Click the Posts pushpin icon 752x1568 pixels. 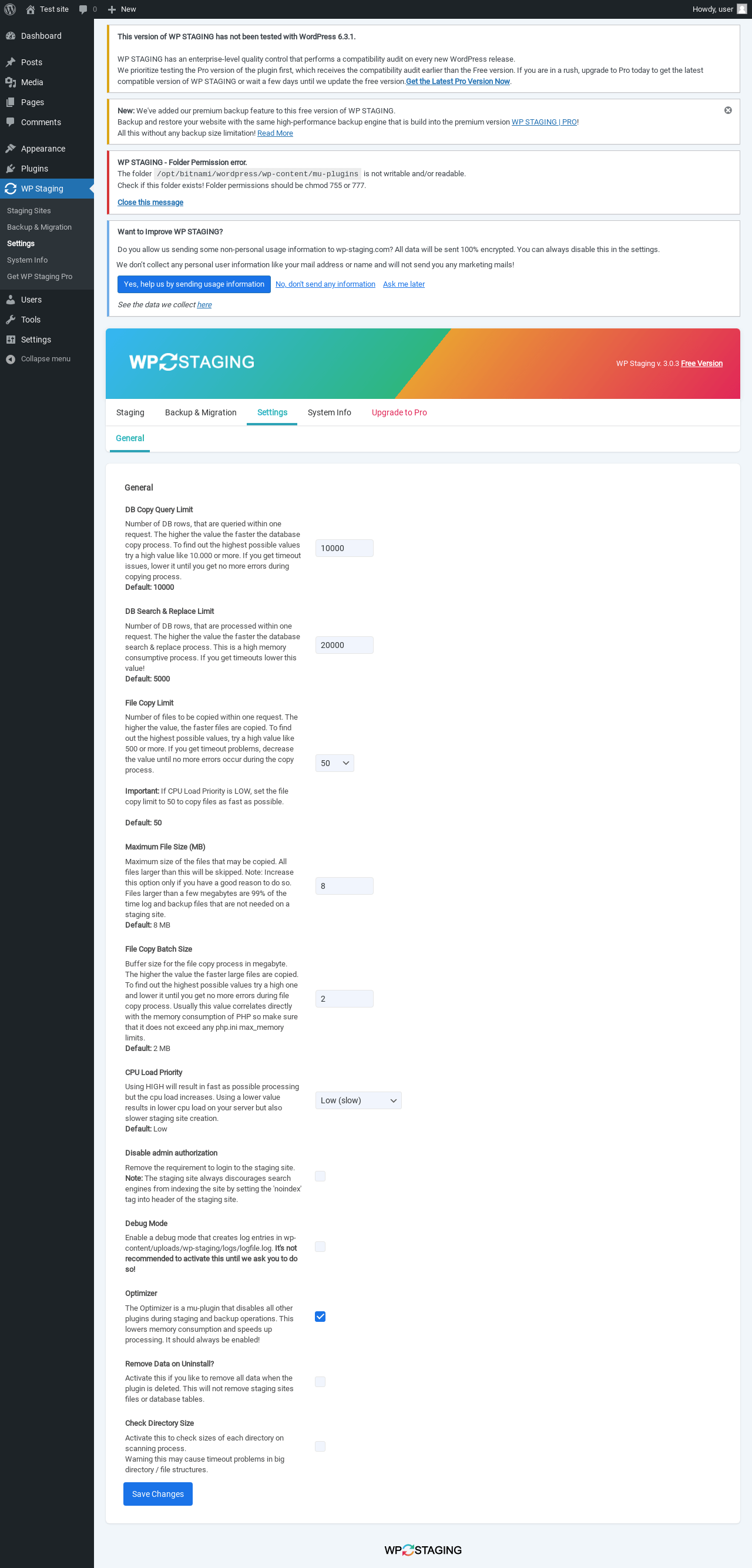pos(11,62)
